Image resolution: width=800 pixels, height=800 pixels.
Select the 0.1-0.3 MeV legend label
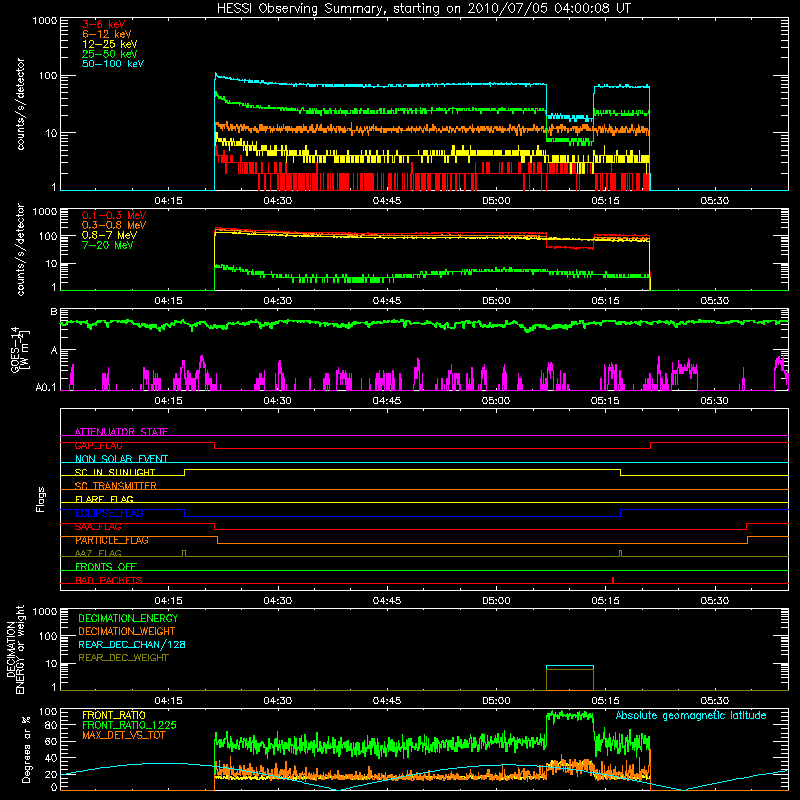pyautogui.click(x=114, y=215)
